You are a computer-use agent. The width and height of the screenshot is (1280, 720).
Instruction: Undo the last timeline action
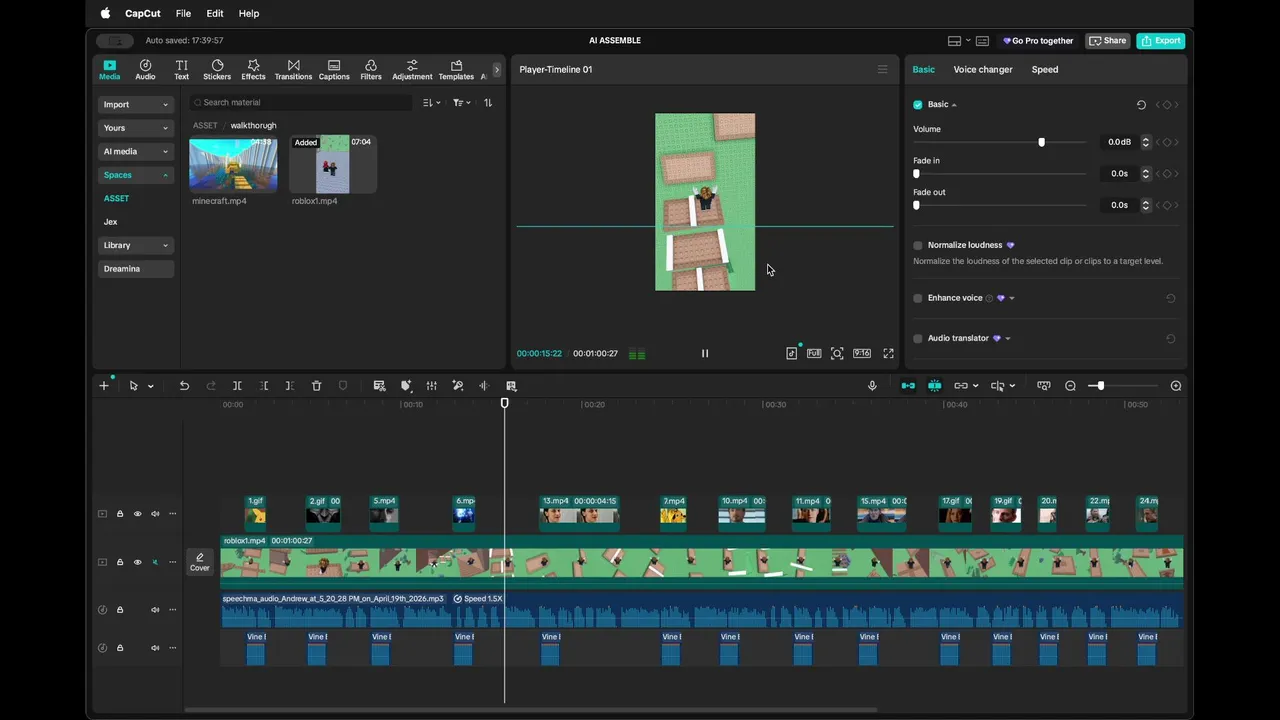coord(184,386)
